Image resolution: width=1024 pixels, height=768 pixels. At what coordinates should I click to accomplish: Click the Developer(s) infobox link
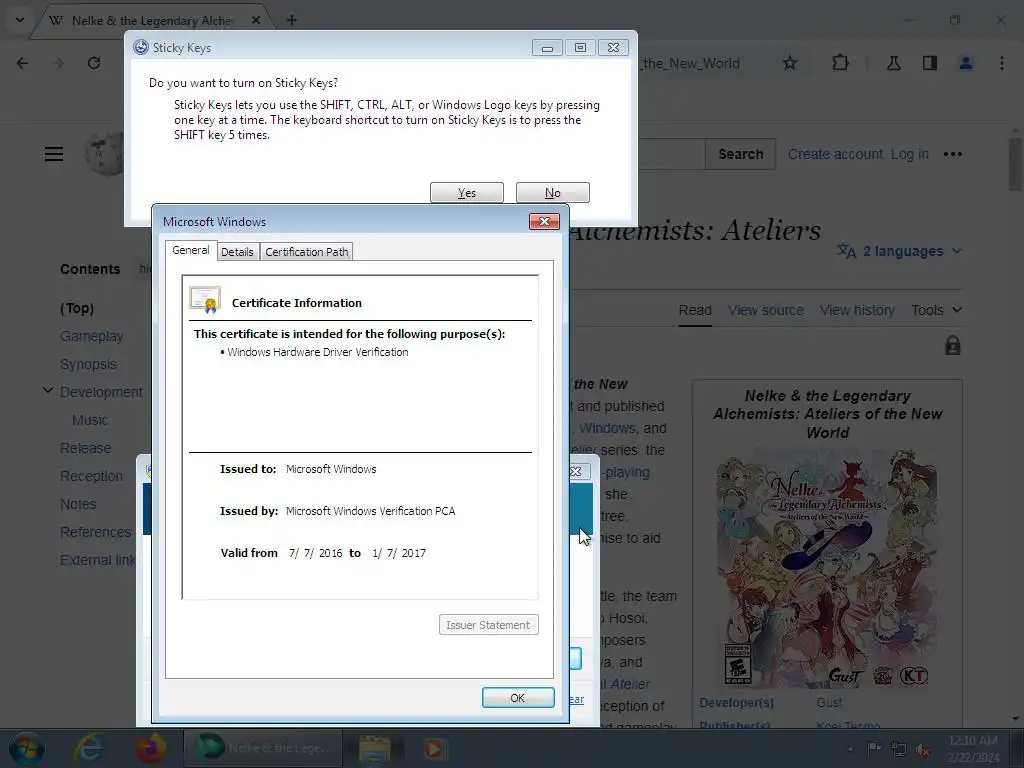pos(737,703)
